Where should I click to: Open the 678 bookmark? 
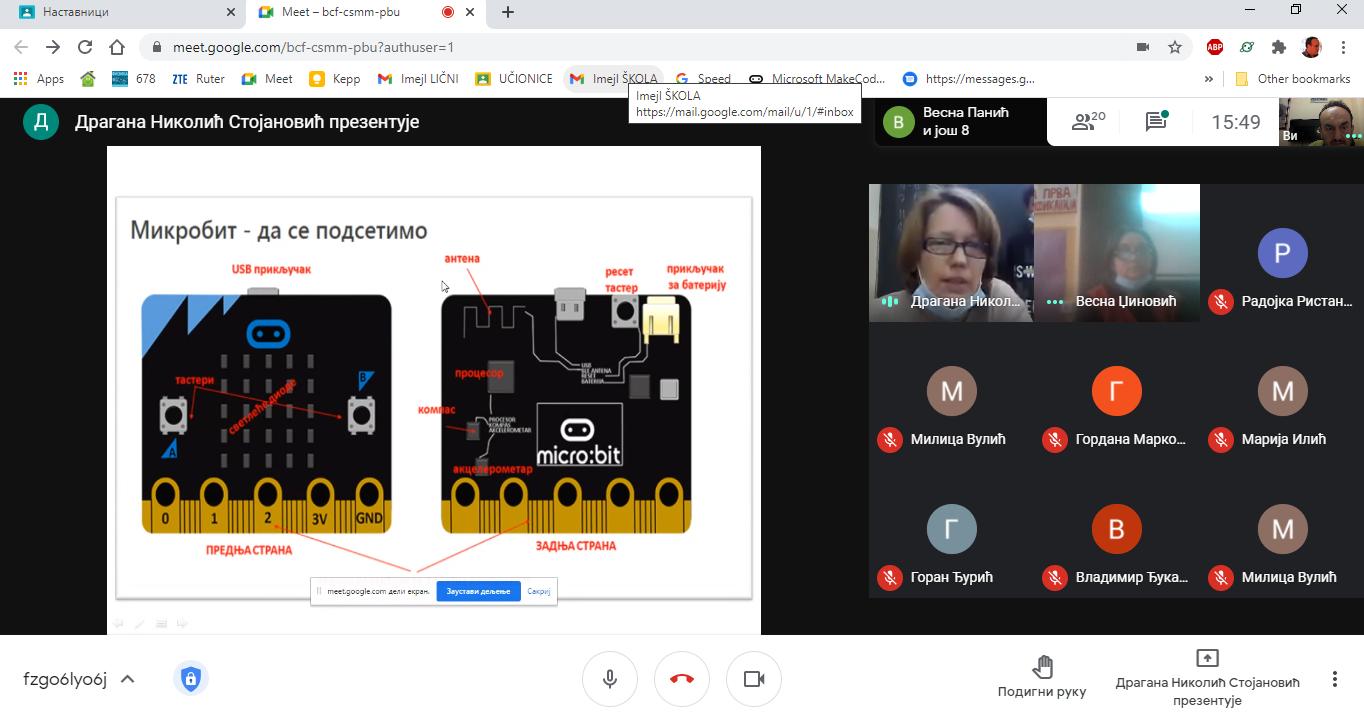point(133,79)
